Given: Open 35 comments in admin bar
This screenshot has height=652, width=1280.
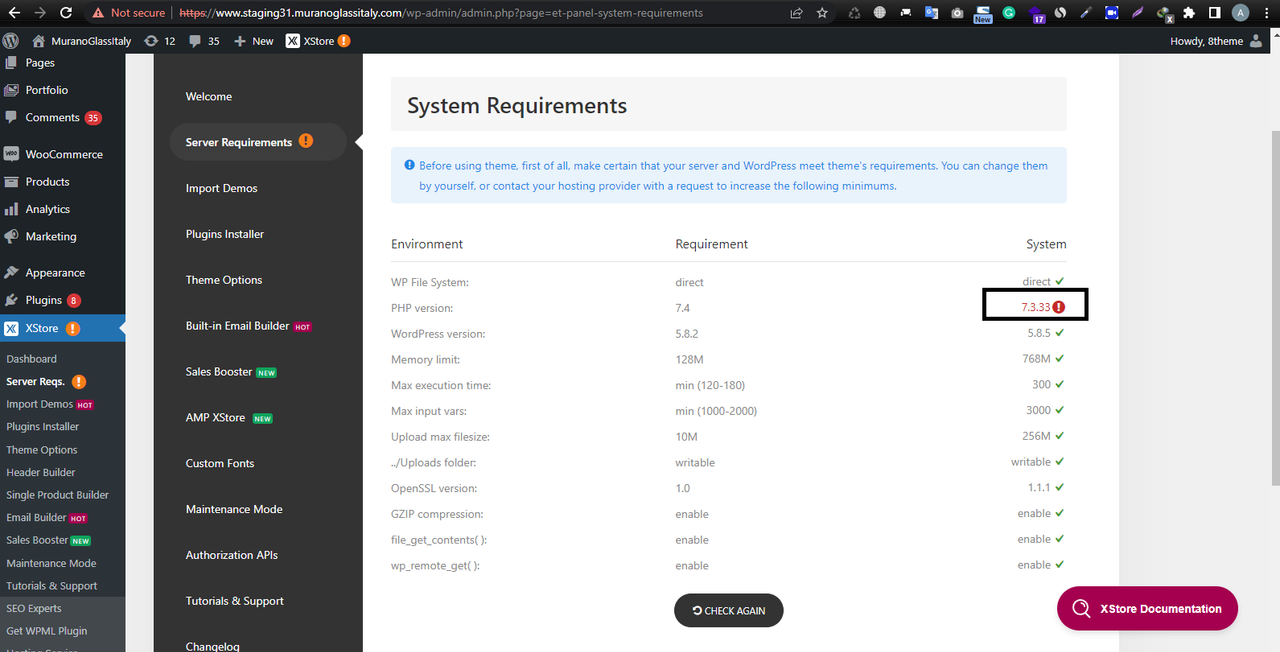Looking at the screenshot, I should (x=204, y=41).
